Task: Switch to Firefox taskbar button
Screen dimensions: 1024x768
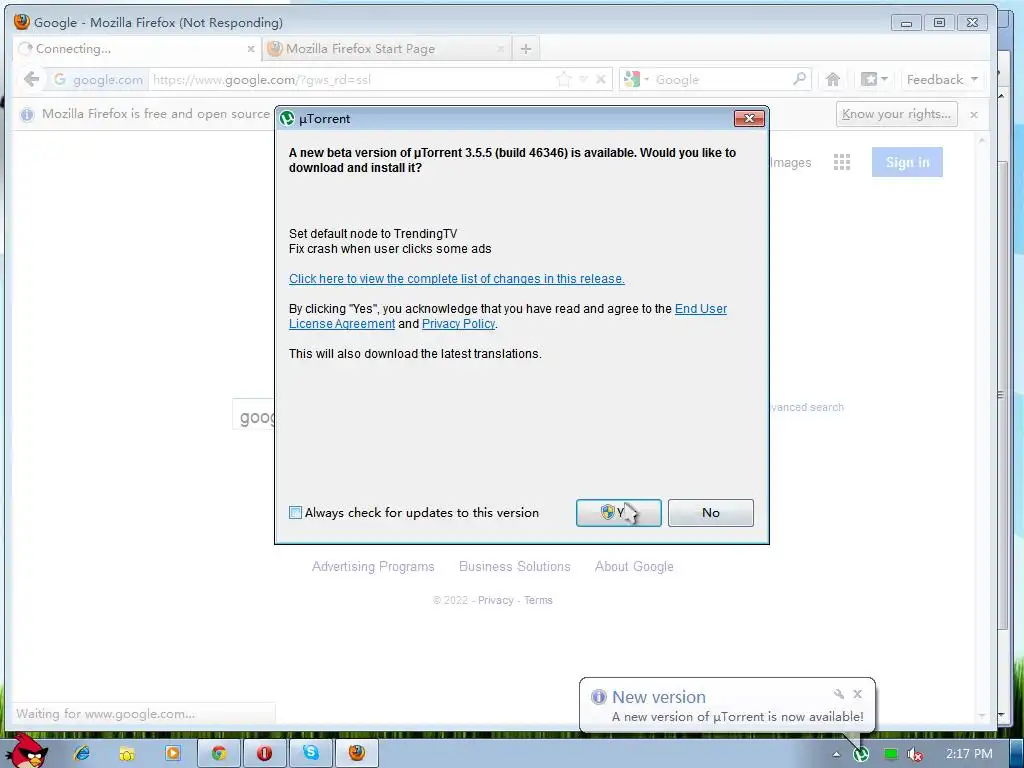Action: (x=357, y=753)
